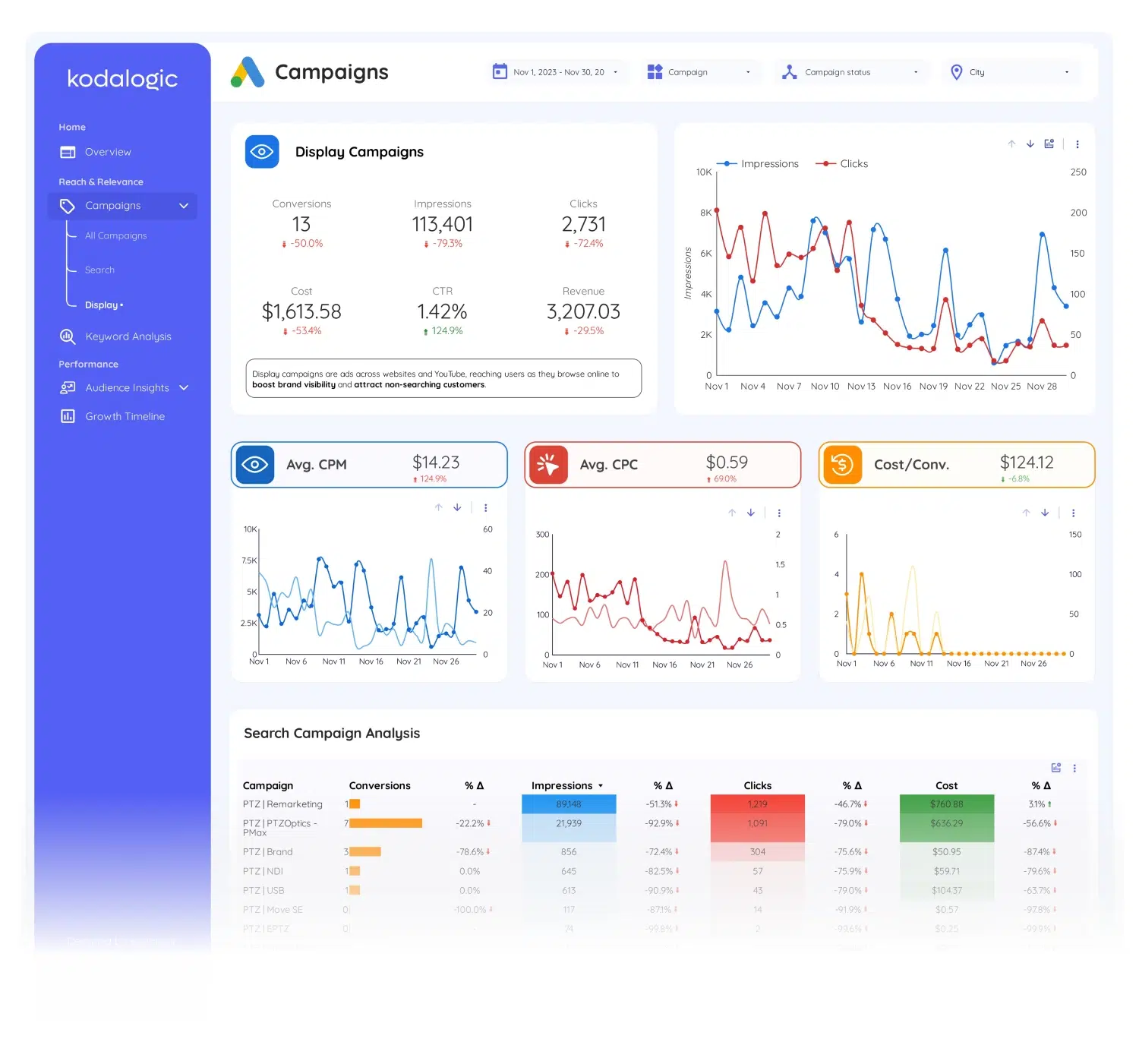
Task: Select All Campaigns submenu item
Action: [x=116, y=235]
